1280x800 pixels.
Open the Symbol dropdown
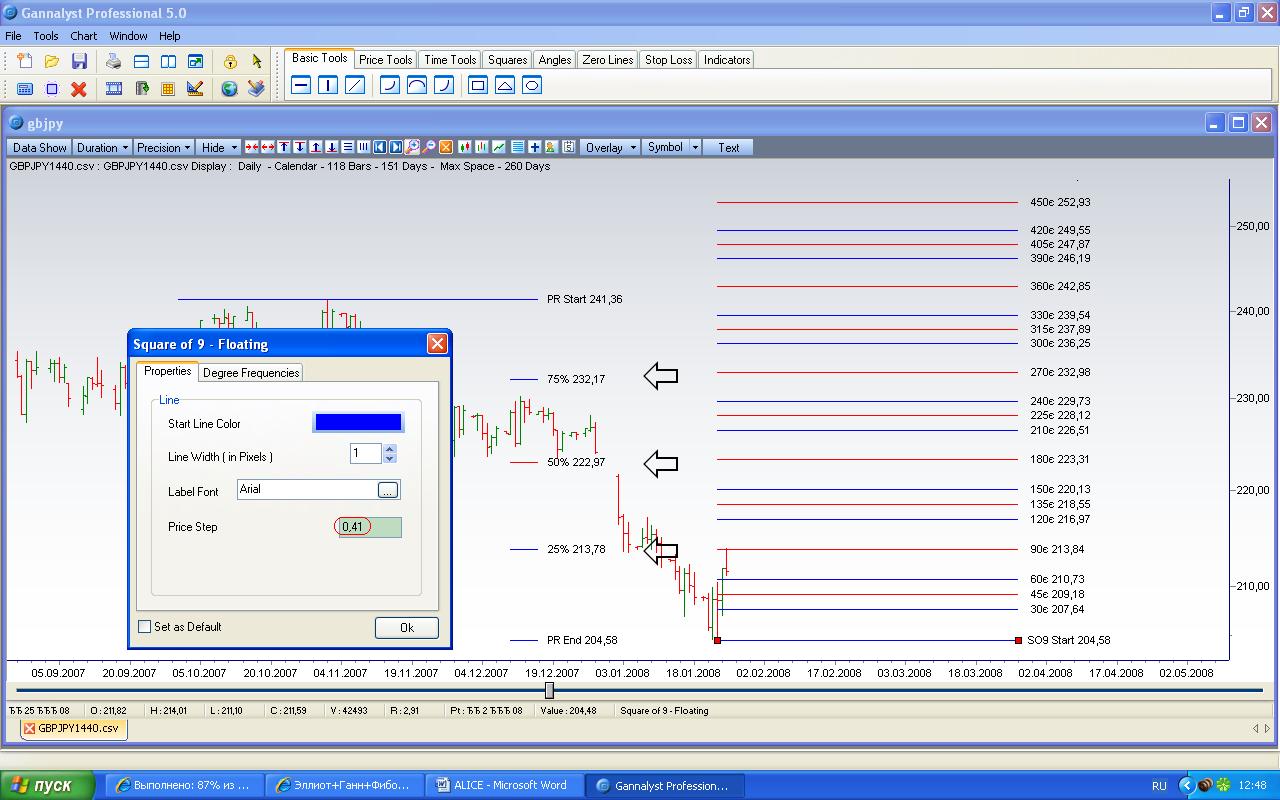(x=671, y=147)
